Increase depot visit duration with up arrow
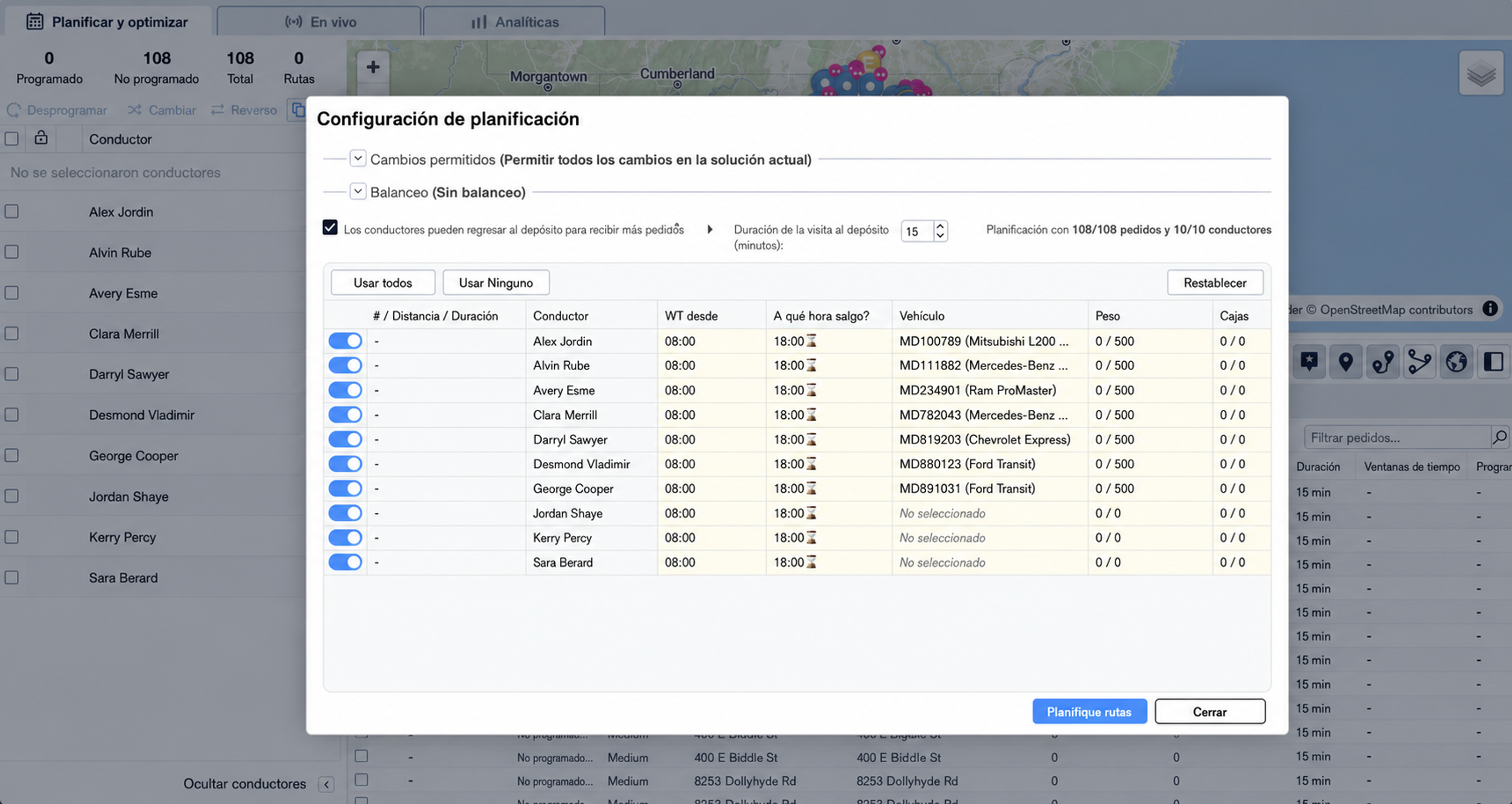 click(940, 225)
